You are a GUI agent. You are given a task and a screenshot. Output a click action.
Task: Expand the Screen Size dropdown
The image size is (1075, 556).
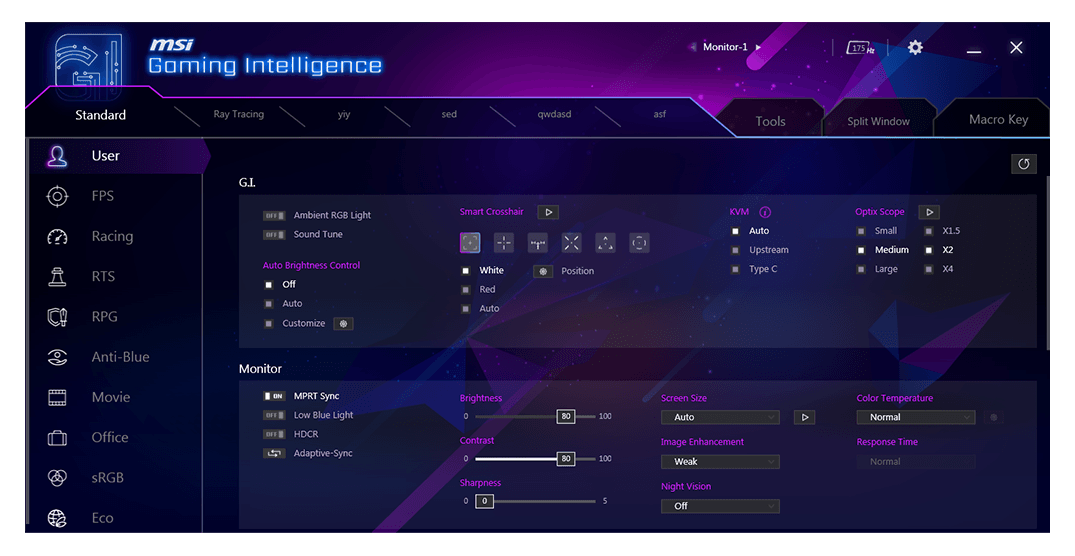click(x=720, y=417)
